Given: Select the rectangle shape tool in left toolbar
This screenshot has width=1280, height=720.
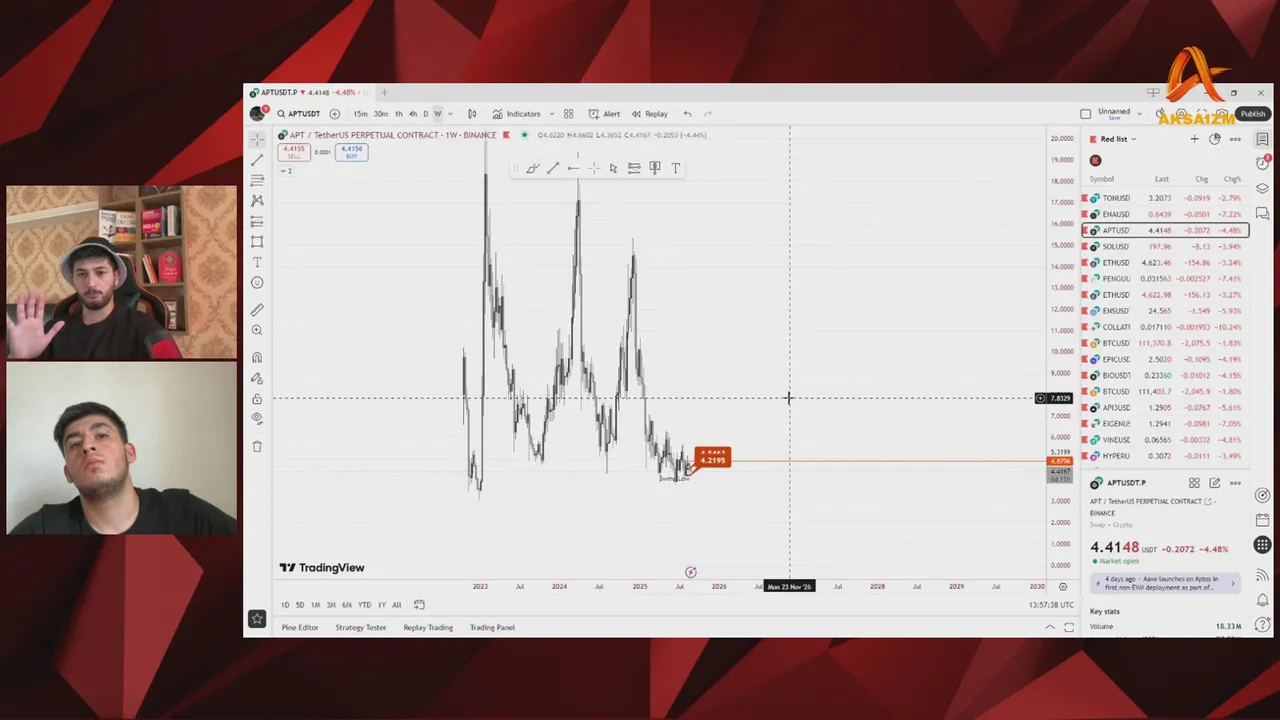Looking at the screenshot, I should (257, 242).
